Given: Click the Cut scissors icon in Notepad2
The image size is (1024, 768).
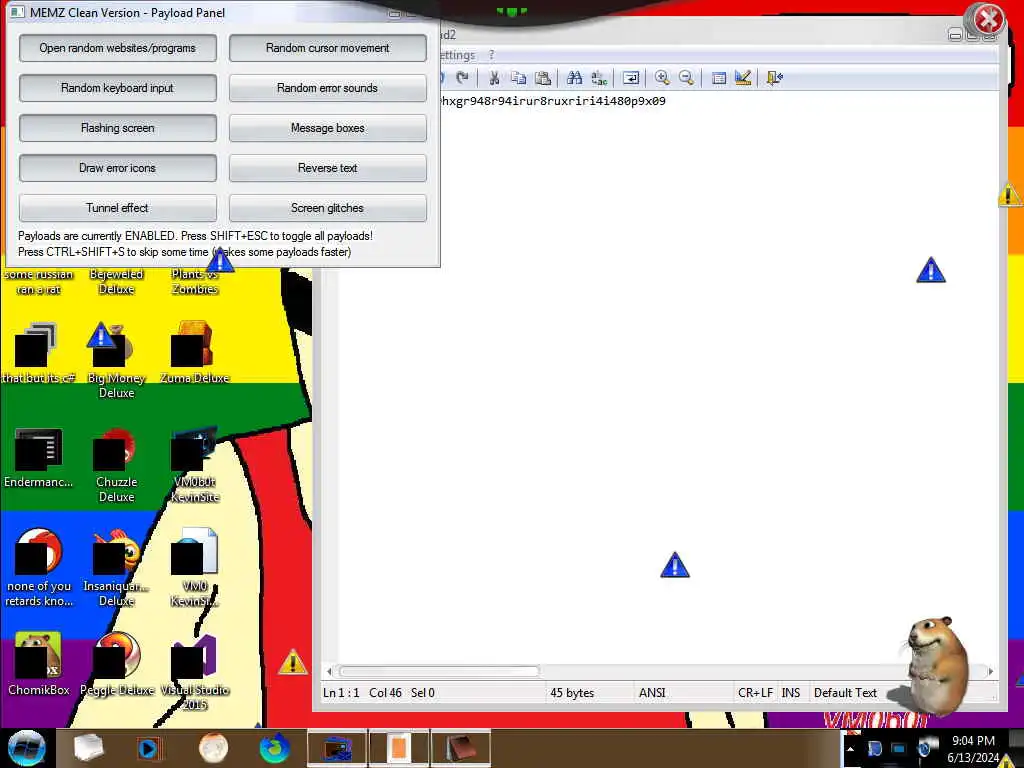Looking at the screenshot, I should [x=494, y=78].
